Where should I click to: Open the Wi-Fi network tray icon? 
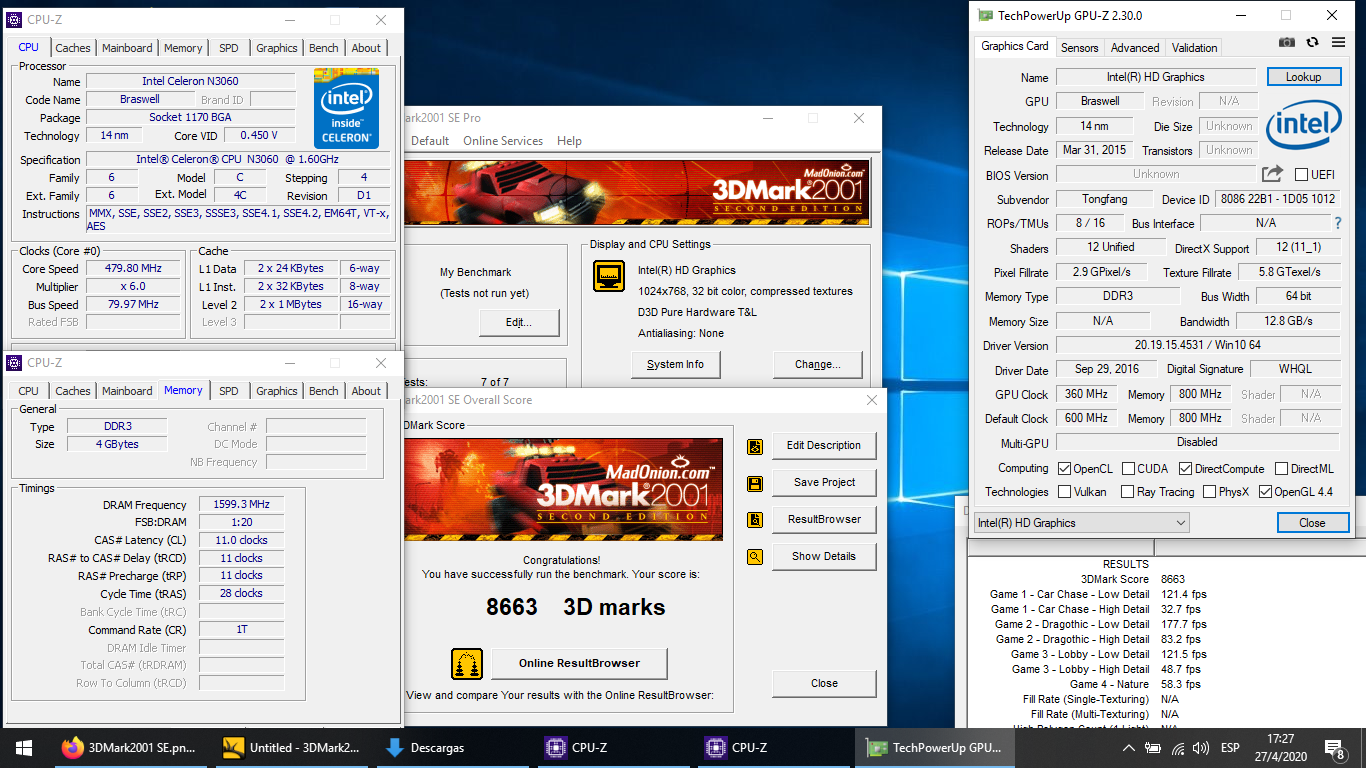[1177, 747]
